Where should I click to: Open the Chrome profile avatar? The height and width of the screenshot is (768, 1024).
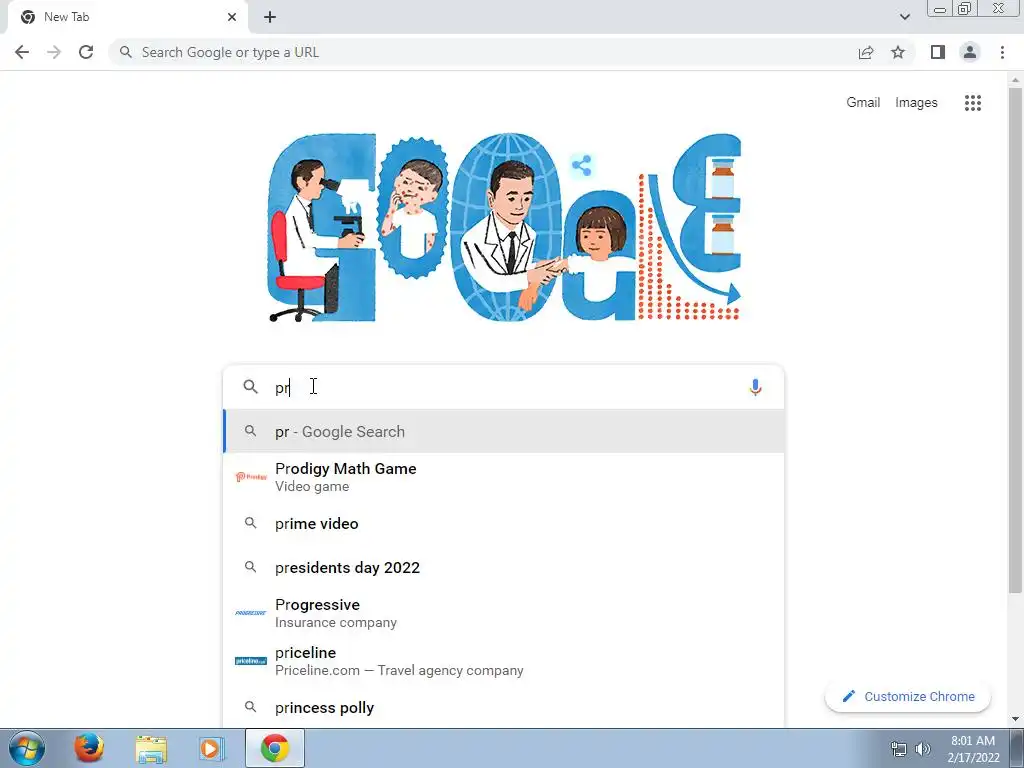tap(970, 52)
